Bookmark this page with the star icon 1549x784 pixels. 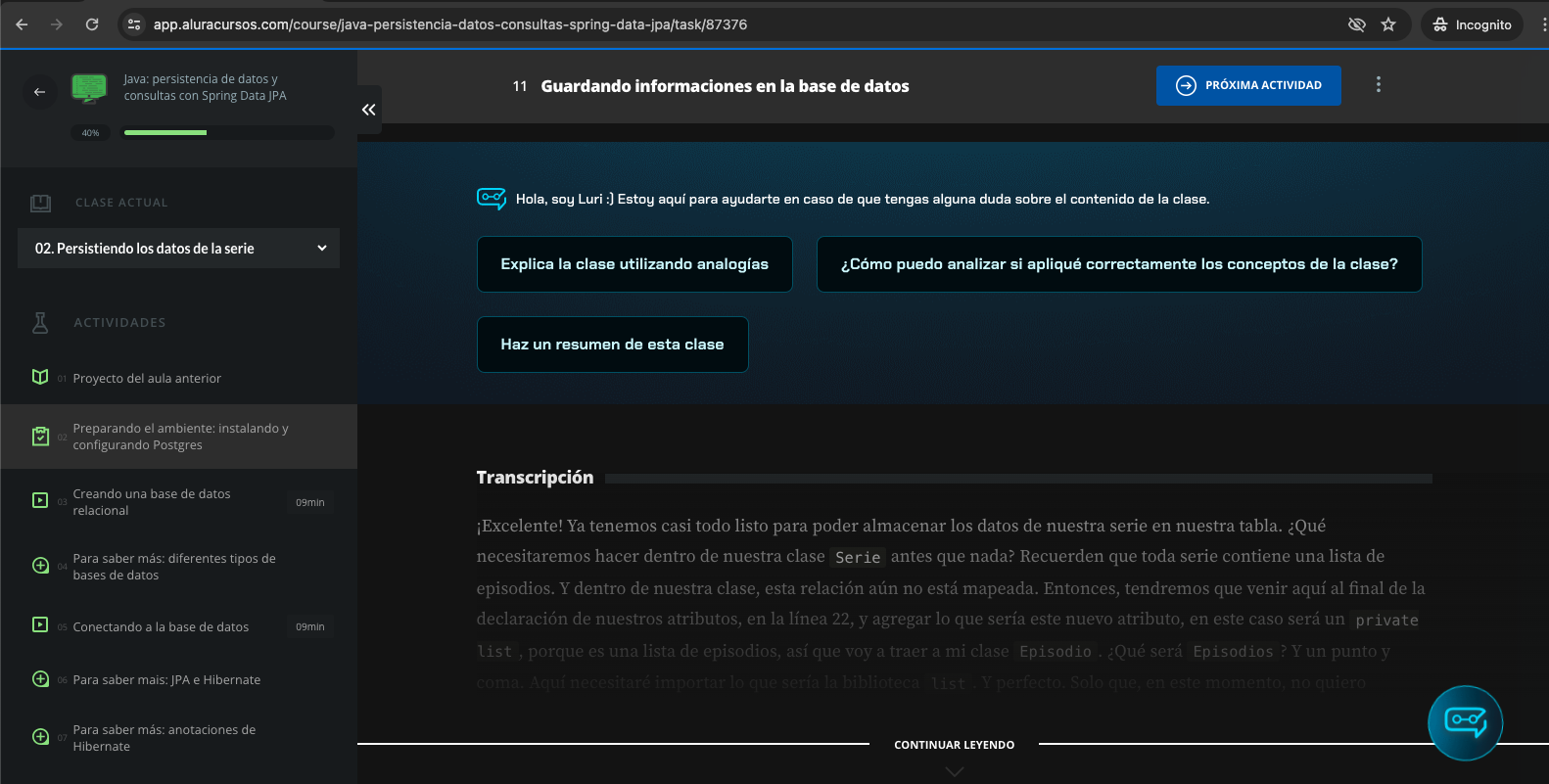tap(1388, 24)
